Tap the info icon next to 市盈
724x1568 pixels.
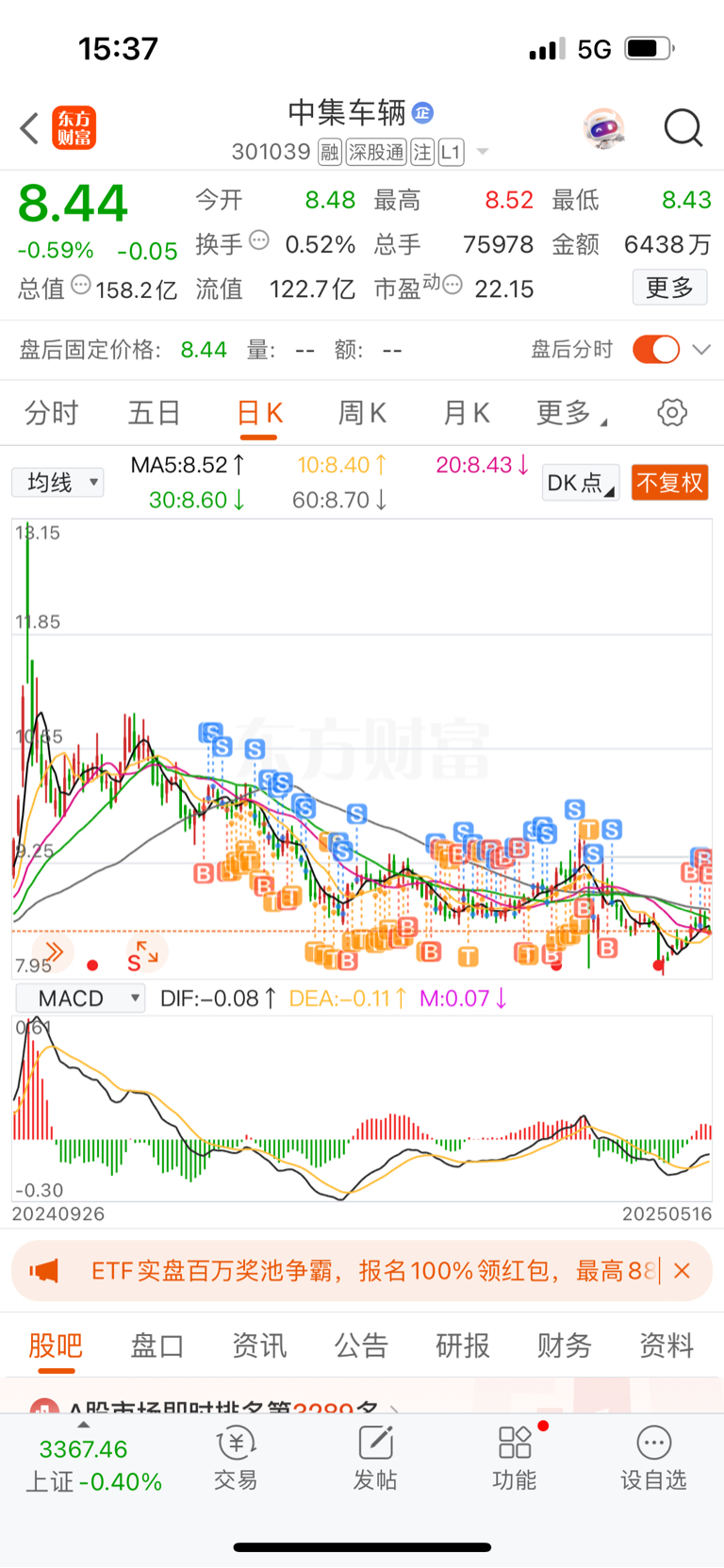[x=452, y=285]
